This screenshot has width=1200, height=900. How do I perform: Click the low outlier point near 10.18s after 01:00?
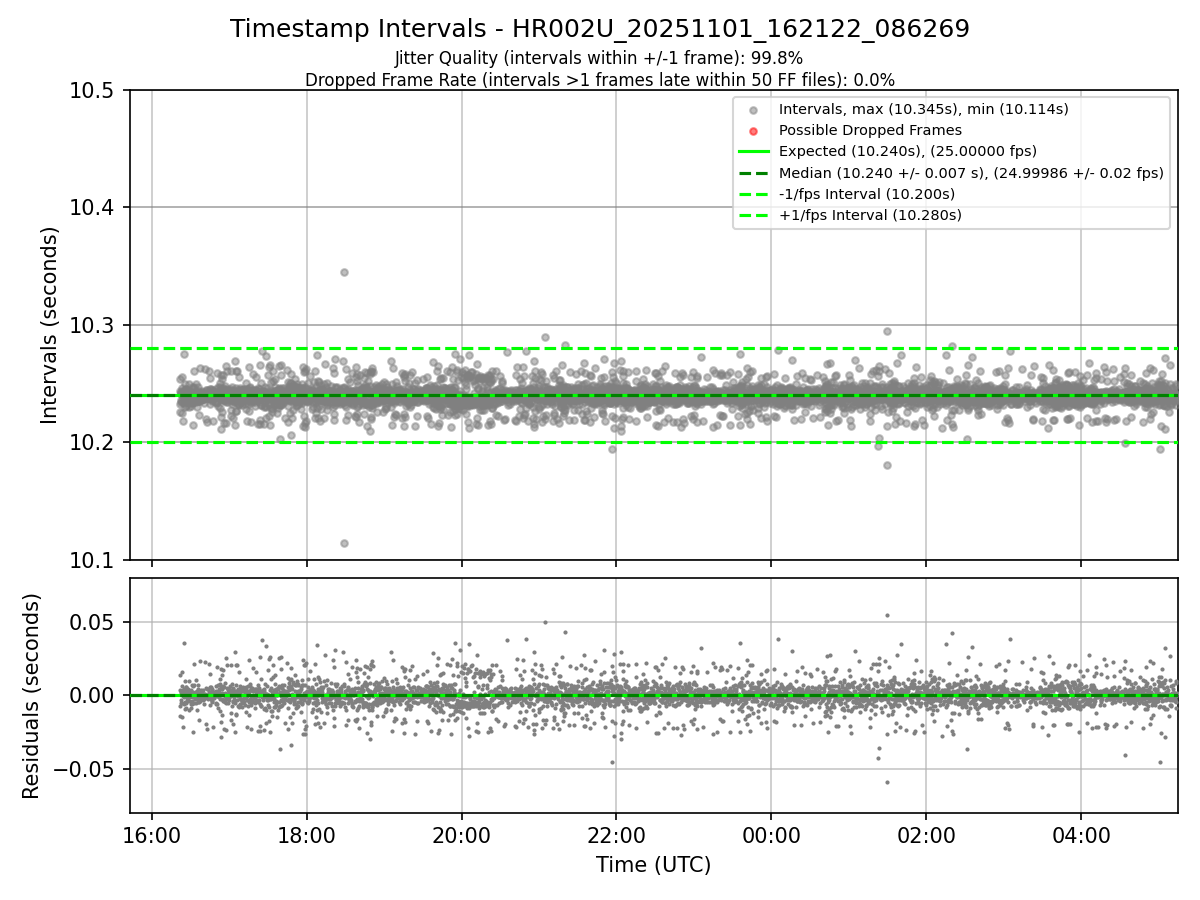pyautogui.click(x=887, y=465)
